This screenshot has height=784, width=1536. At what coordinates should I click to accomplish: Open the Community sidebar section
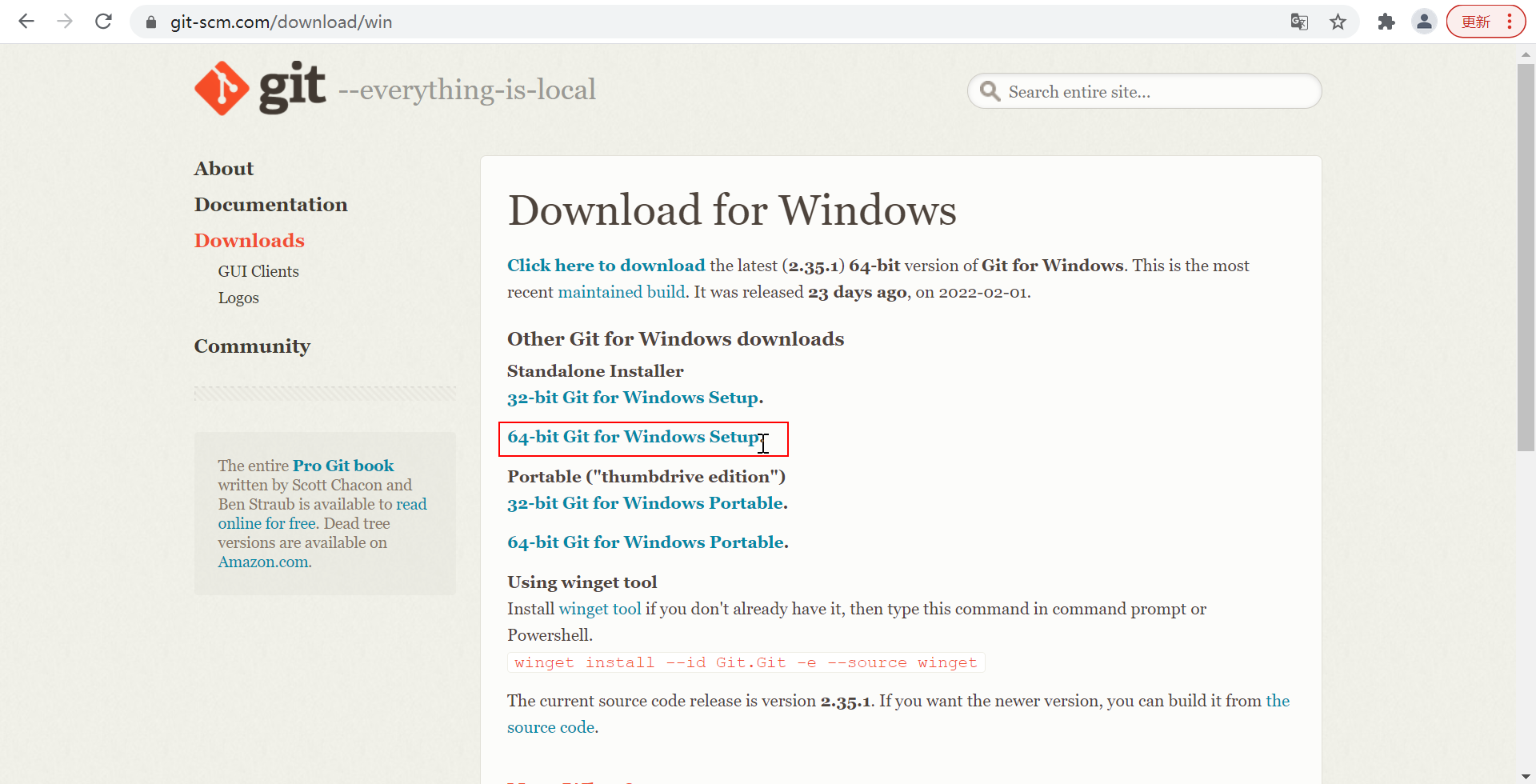(x=252, y=346)
